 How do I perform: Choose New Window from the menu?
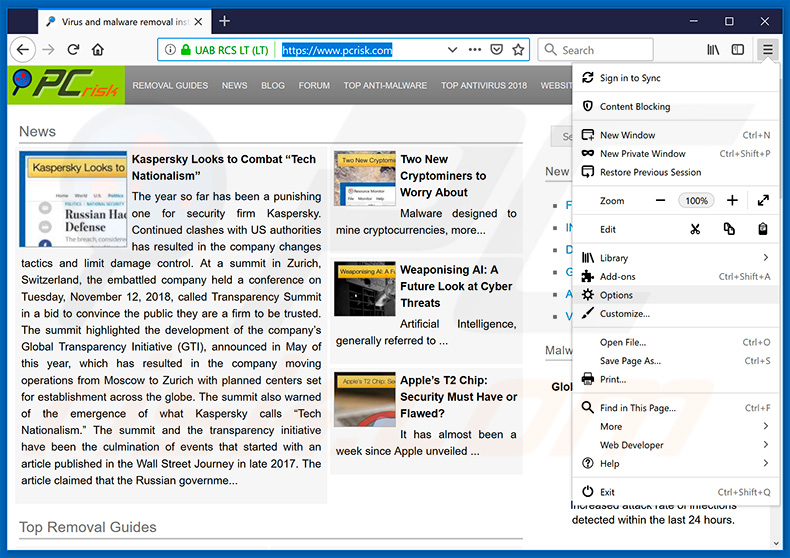675,135
